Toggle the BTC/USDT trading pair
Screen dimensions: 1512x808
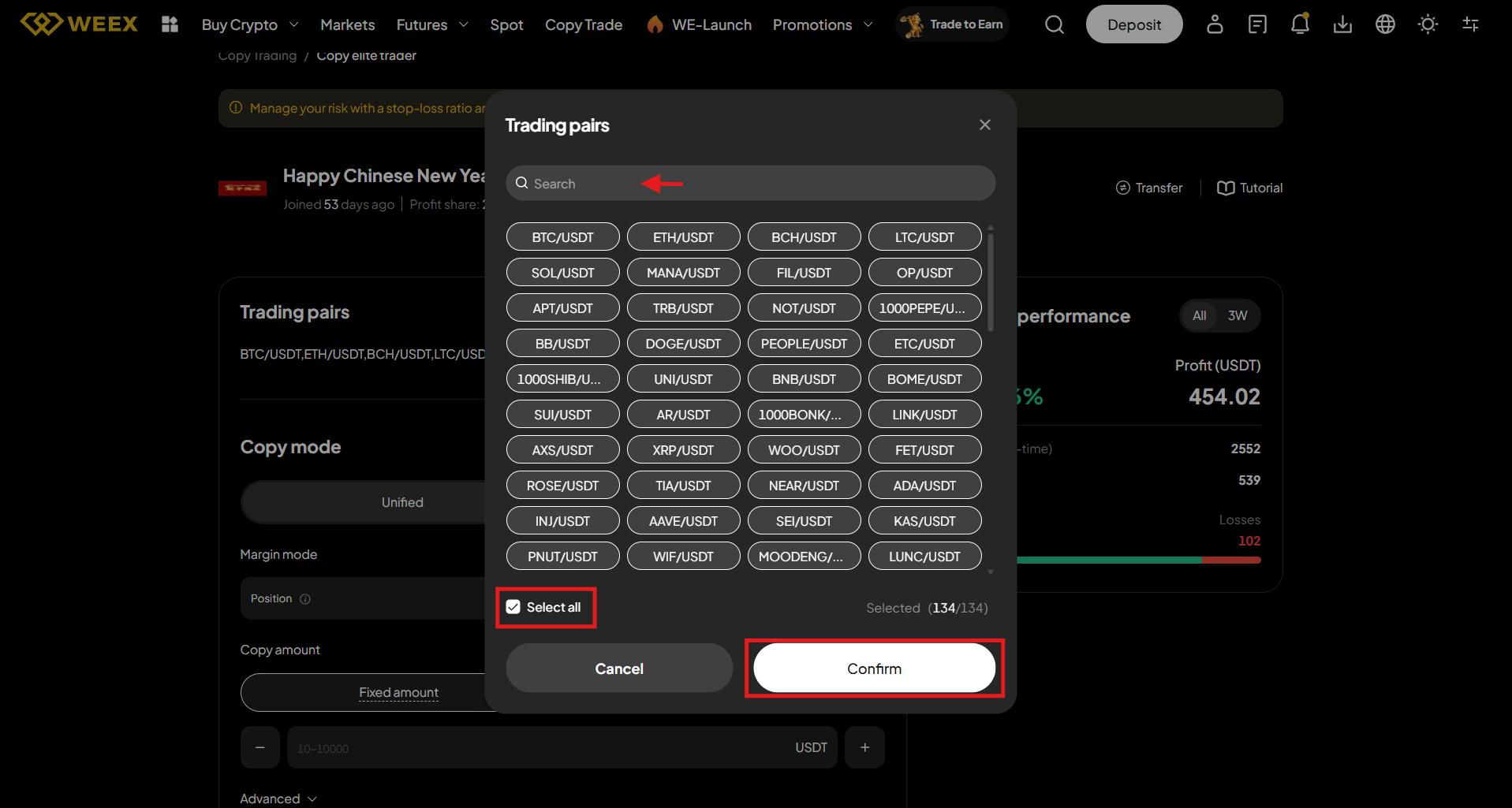(x=562, y=237)
